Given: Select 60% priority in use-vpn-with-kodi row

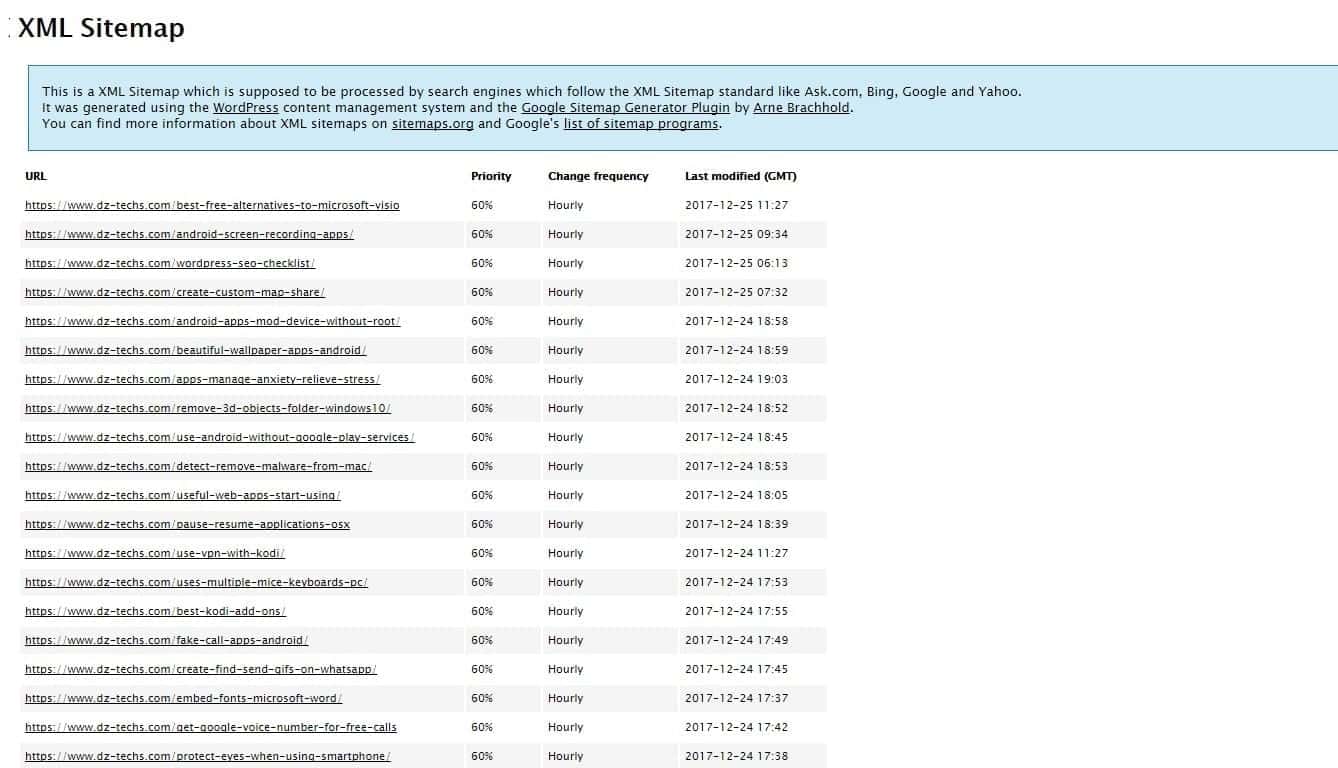Looking at the screenshot, I should tap(482, 553).
